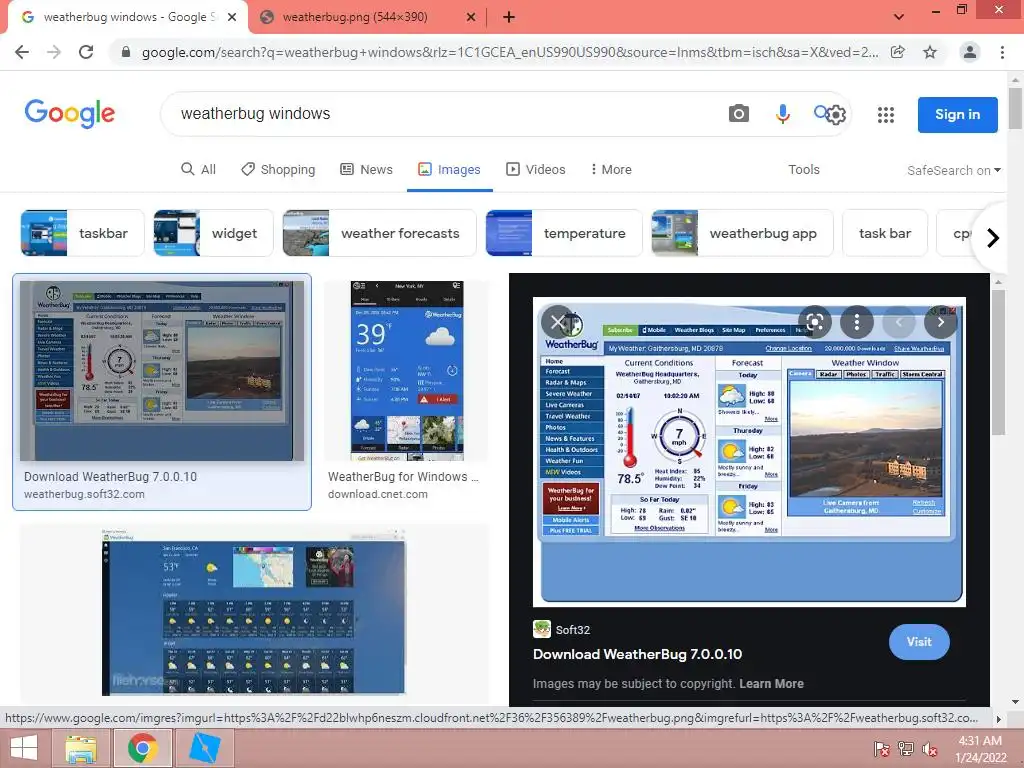
Task: Open the network tray icon
Action: (906, 749)
